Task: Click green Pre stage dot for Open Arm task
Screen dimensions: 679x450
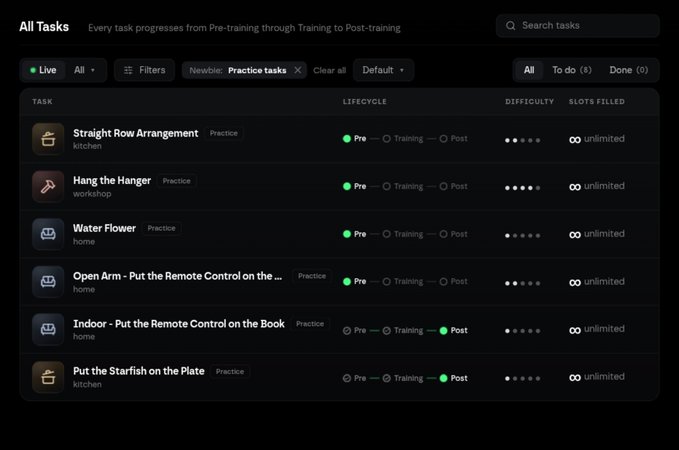Action: pyautogui.click(x=346, y=282)
